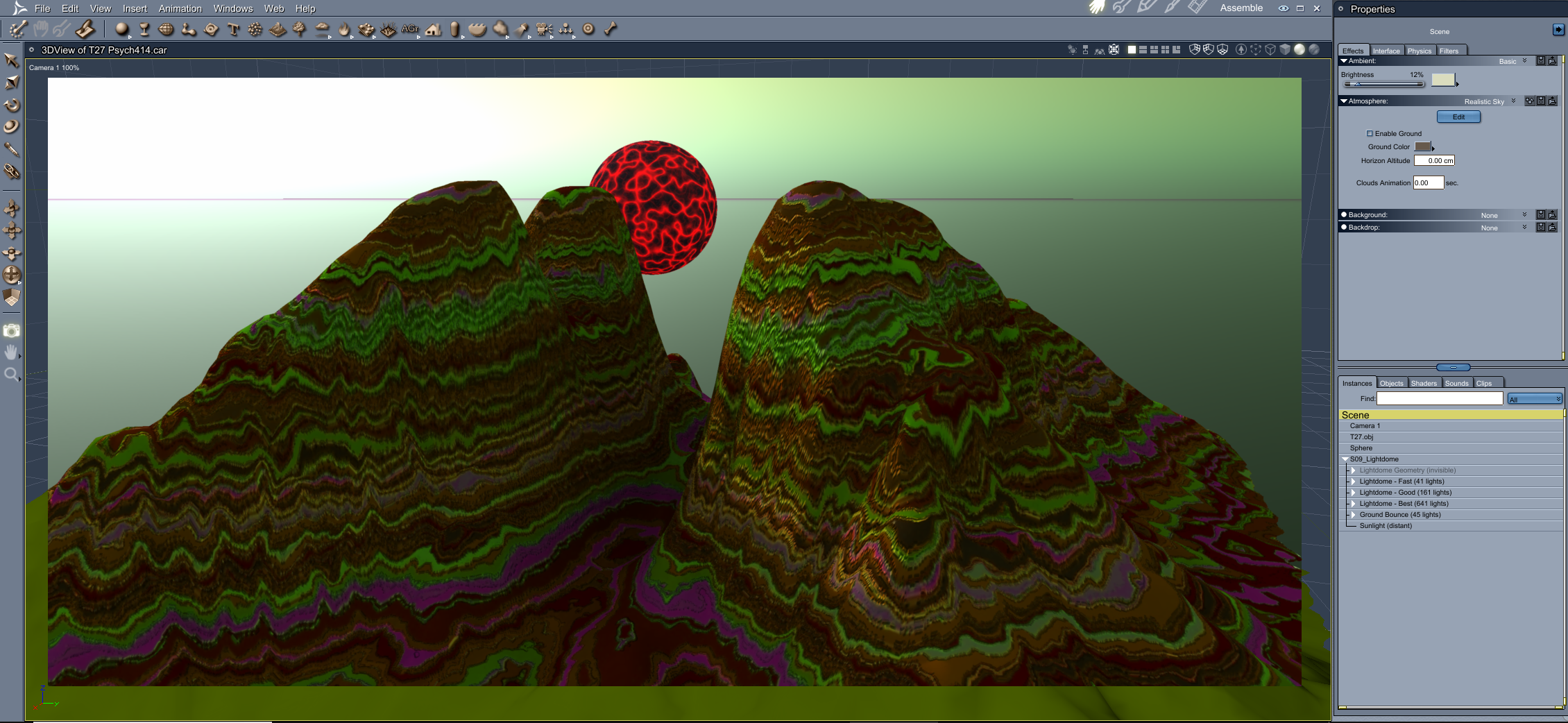Insert a Fire primitive
Viewport: 1568px width, 723px height.
click(344, 29)
